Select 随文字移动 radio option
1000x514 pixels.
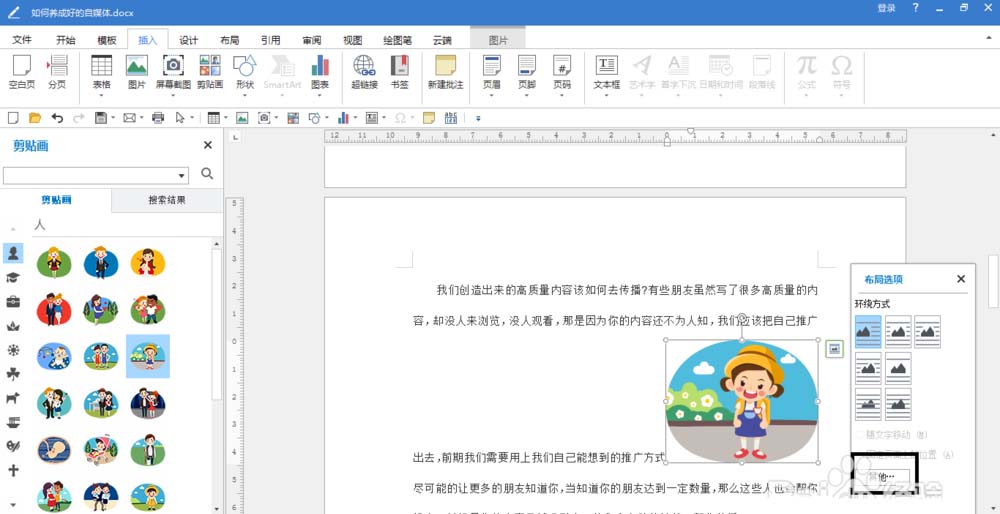click(x=857, y=435)
